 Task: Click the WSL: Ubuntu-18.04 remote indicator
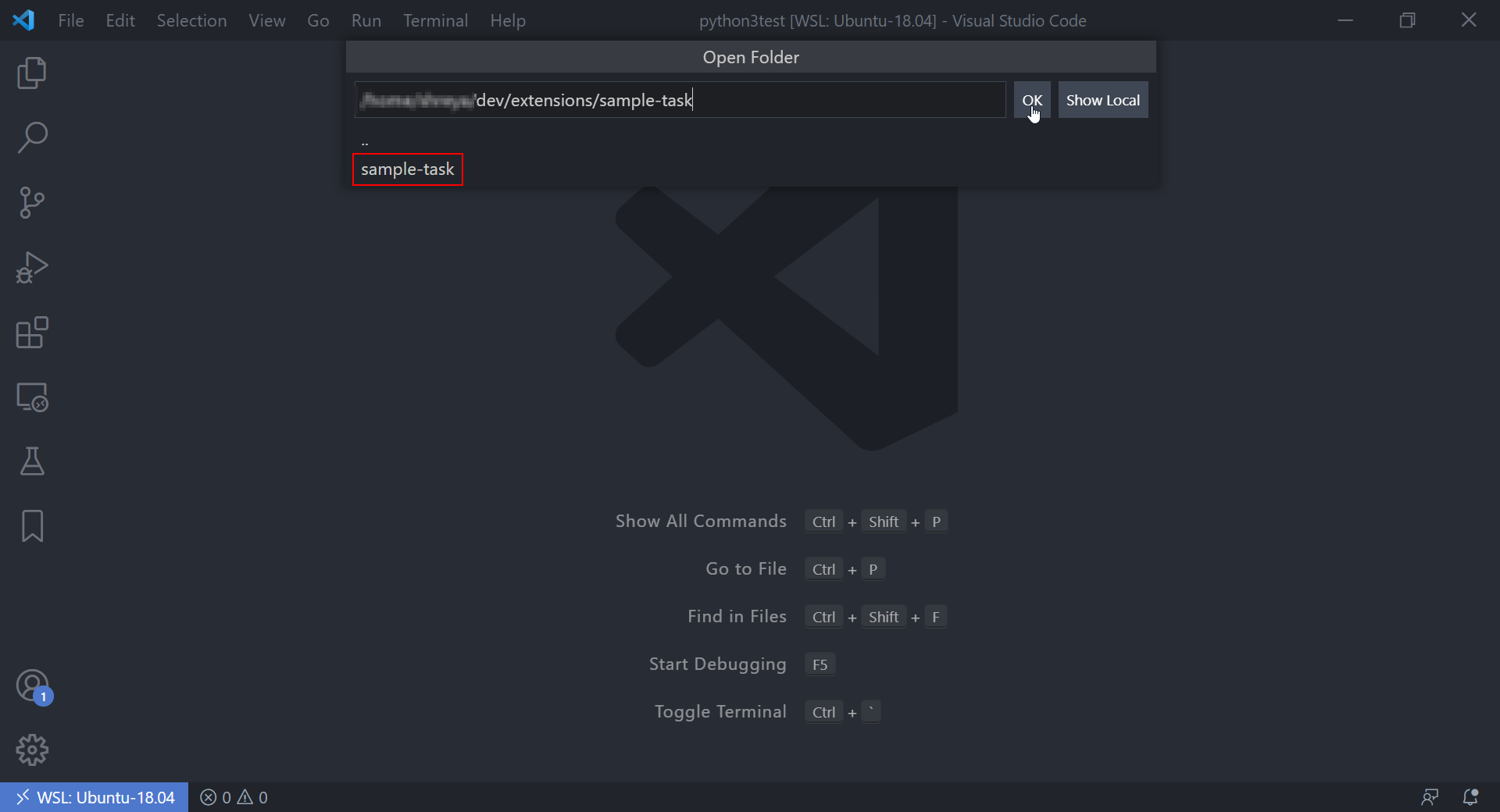95,797
